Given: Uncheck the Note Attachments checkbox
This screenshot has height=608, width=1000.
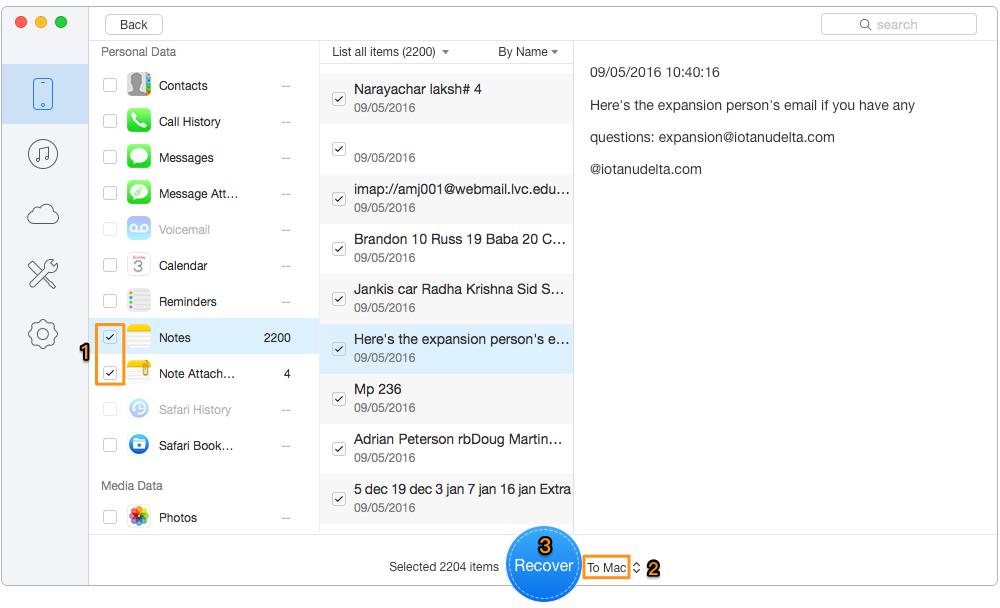Looking at the screenshot, I should click(x=110, y=373).
